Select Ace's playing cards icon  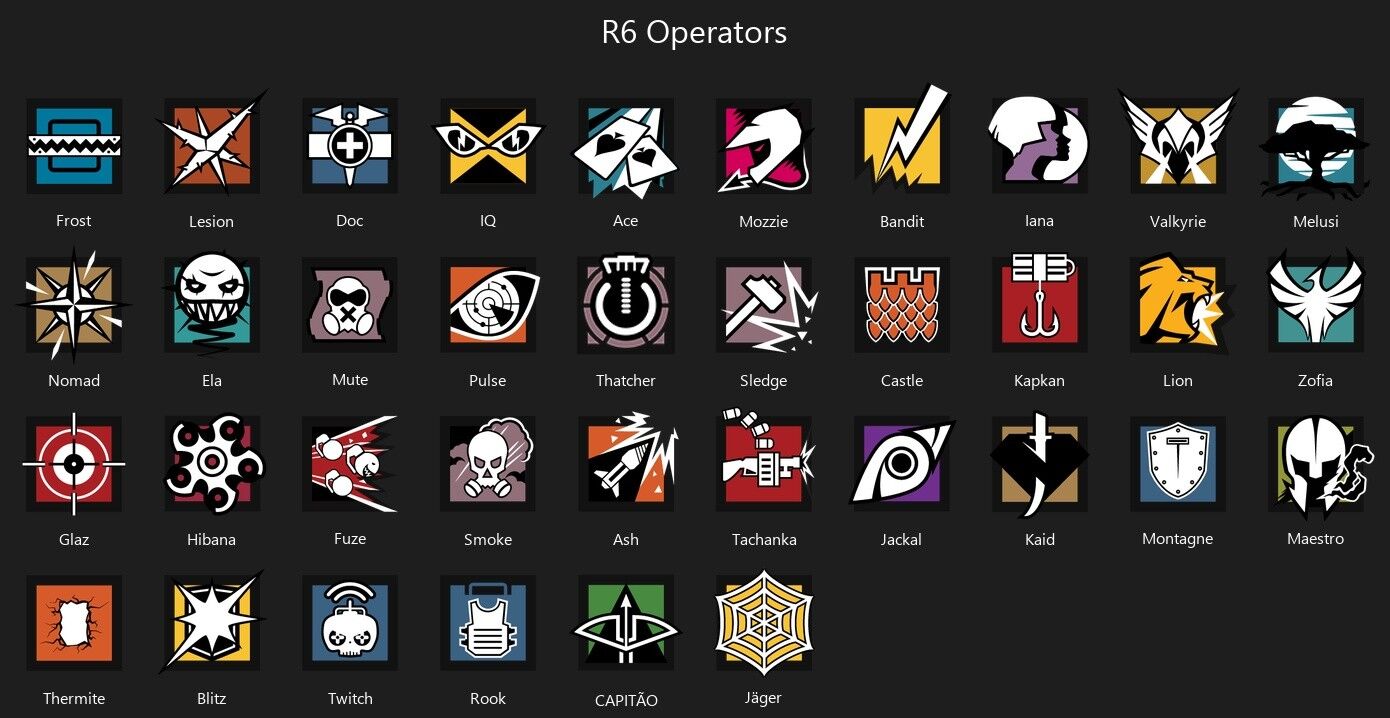(x=626, y=146)
